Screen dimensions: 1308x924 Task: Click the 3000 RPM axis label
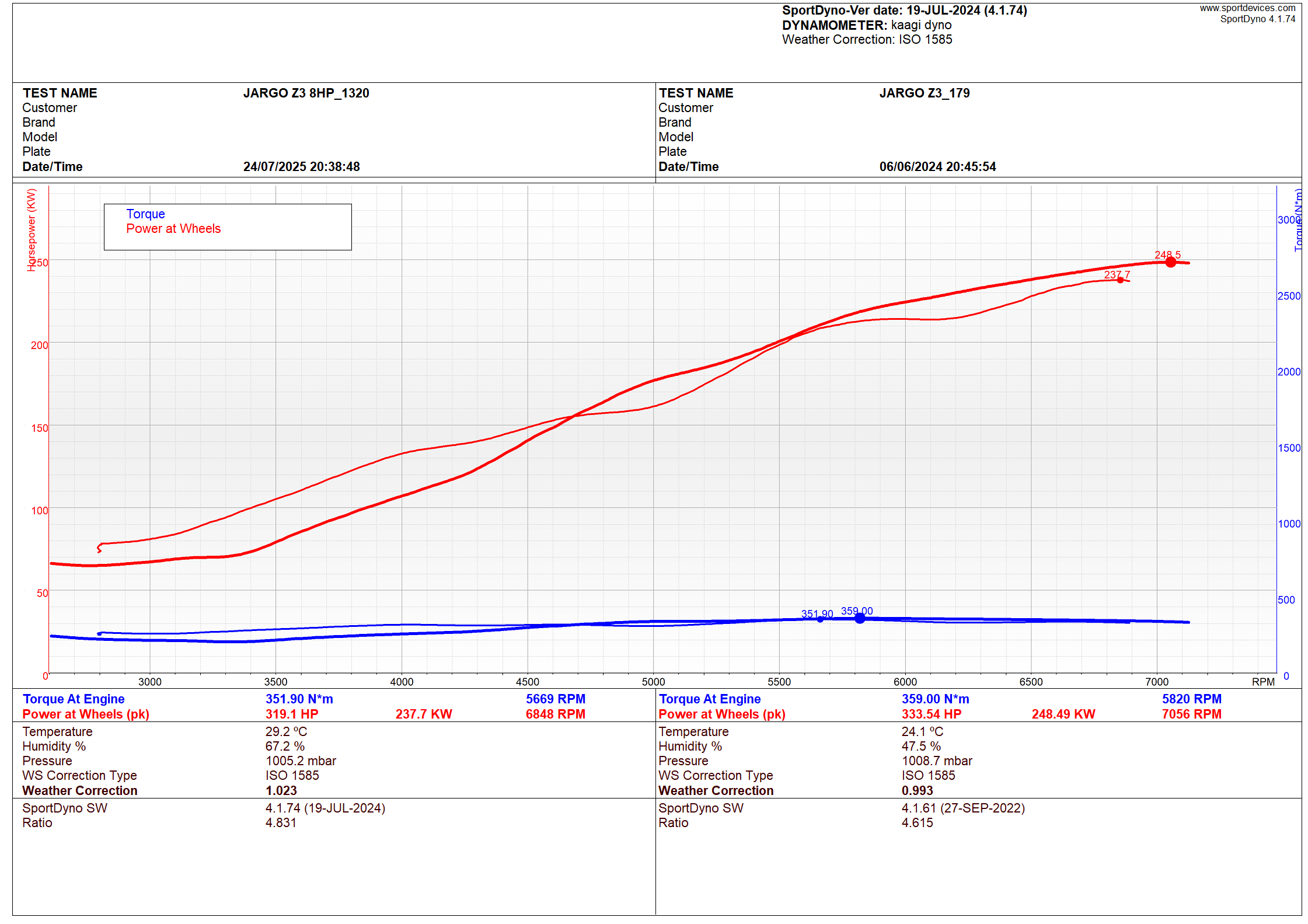[150, 682]
